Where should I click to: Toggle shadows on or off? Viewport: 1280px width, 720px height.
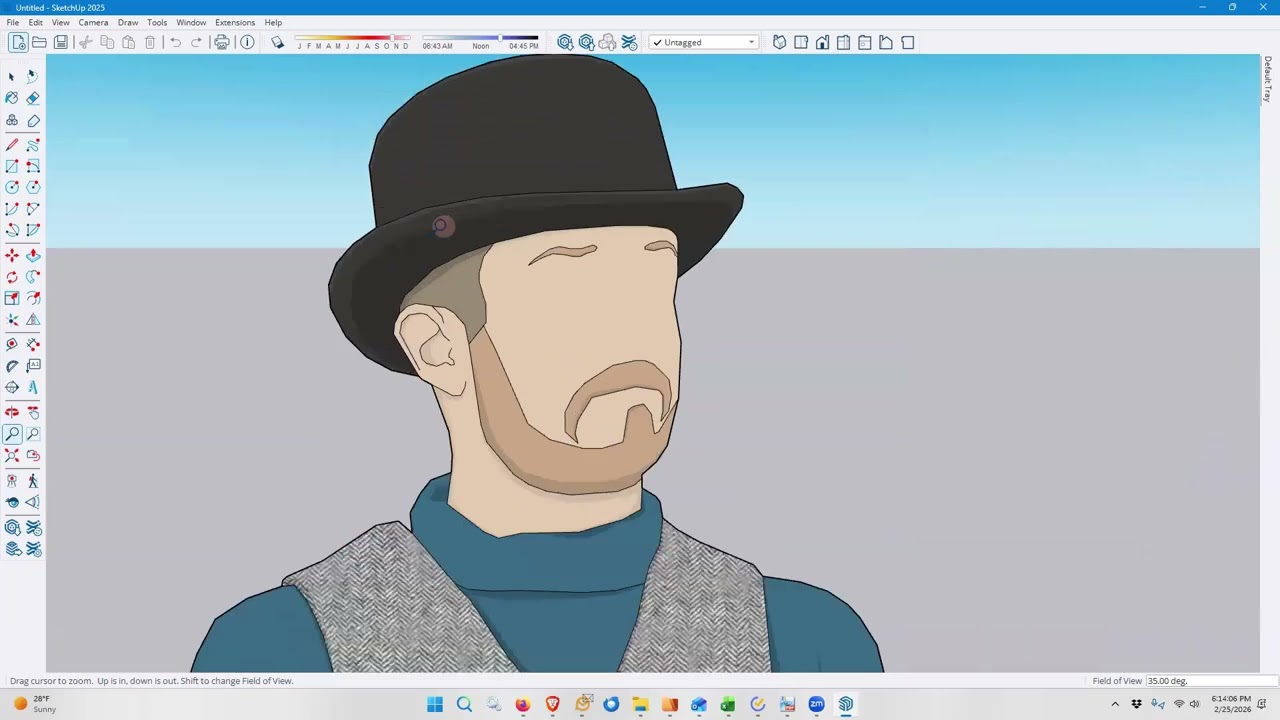point(278,42)
